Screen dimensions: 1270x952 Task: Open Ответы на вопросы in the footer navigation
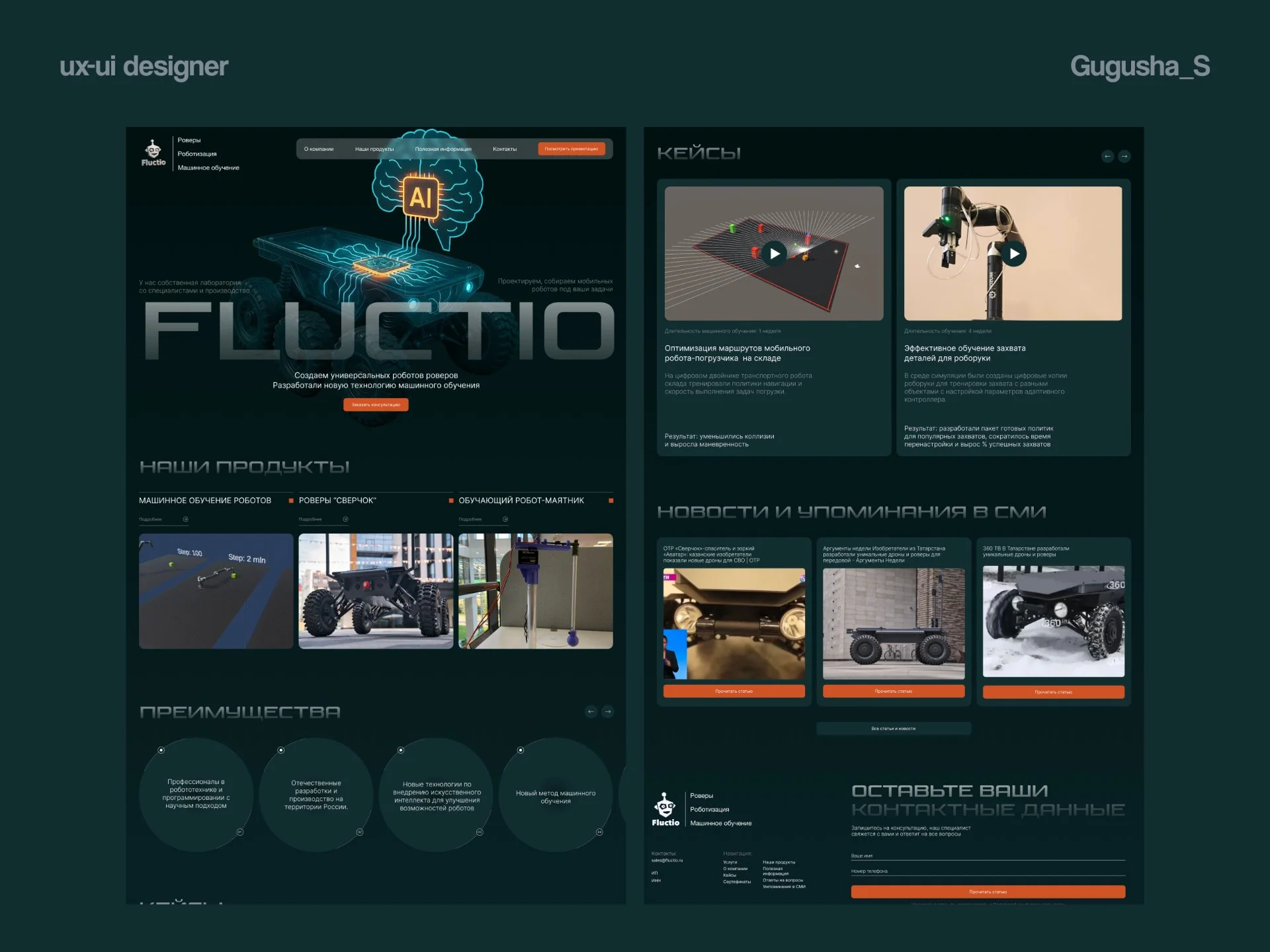point(783,881)
